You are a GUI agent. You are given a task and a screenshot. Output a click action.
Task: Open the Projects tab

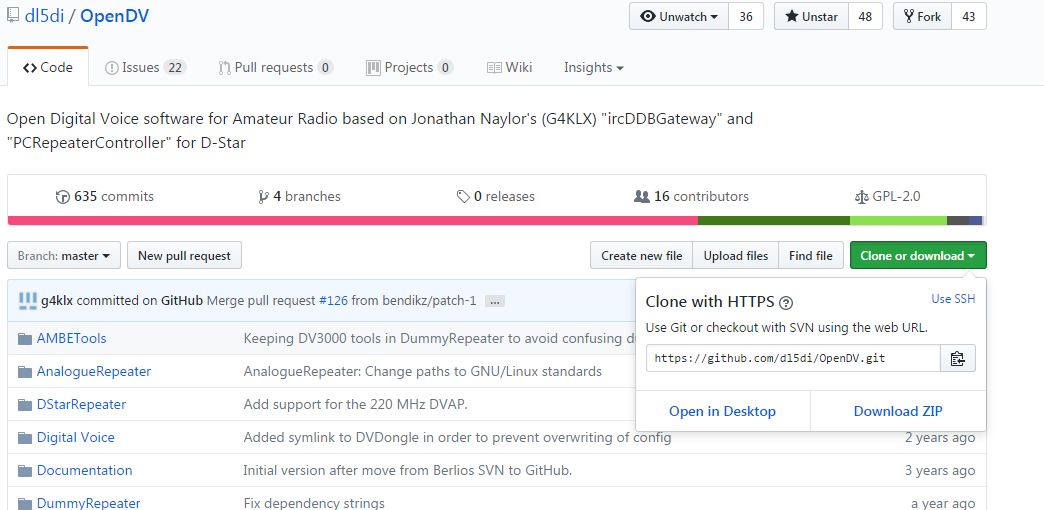(409, 67)
